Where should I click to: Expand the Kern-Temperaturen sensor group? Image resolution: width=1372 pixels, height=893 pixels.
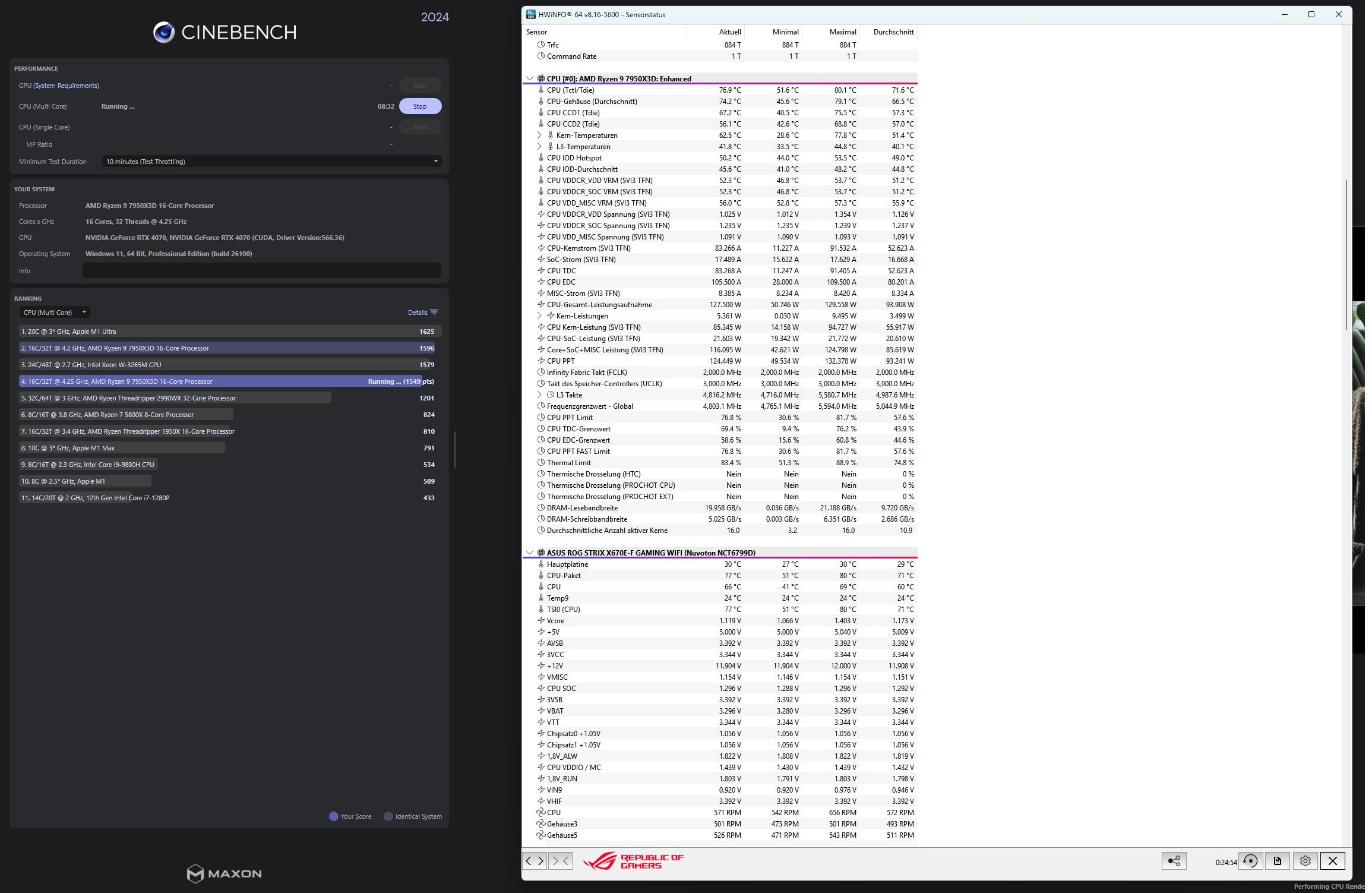click(539, 135)
